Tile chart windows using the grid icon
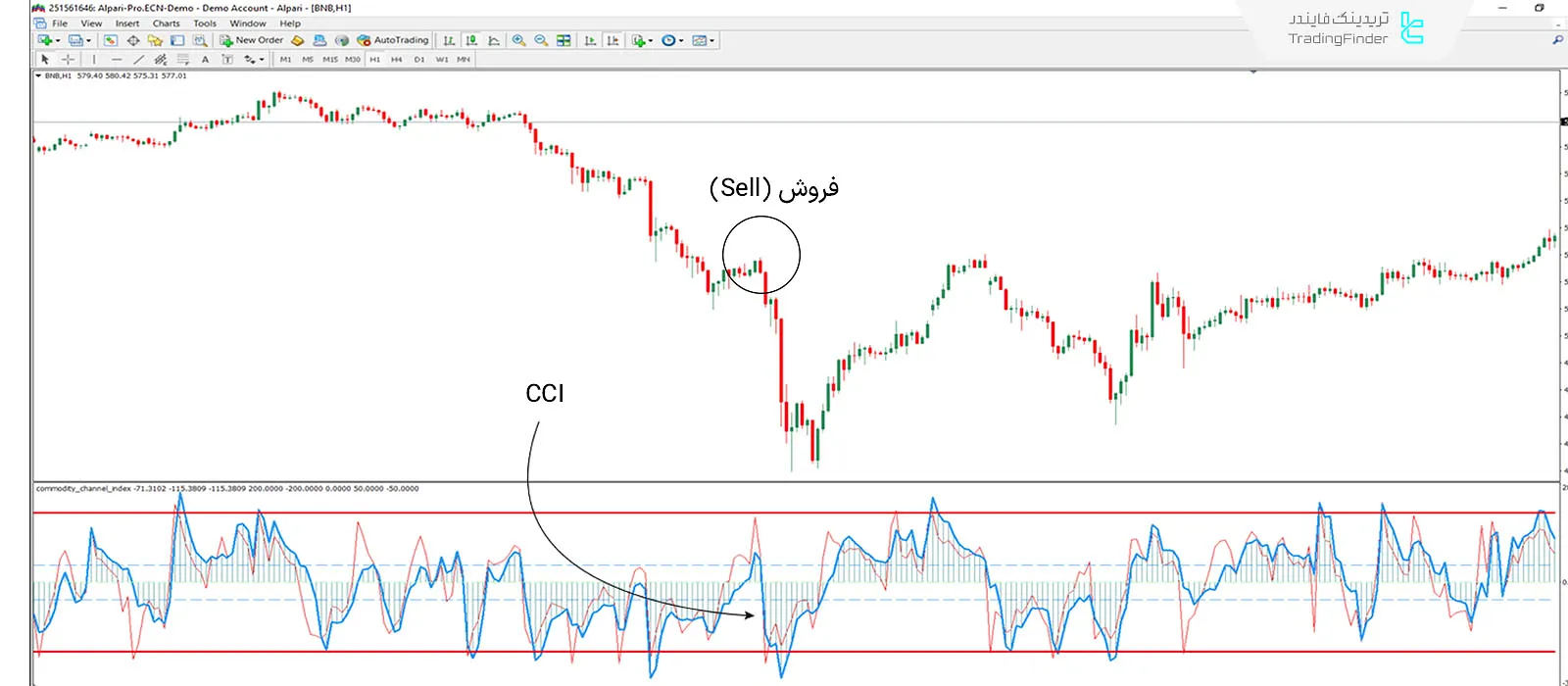Image resolution: width=1568 pixels, height=686 pixels. [563, 40]
